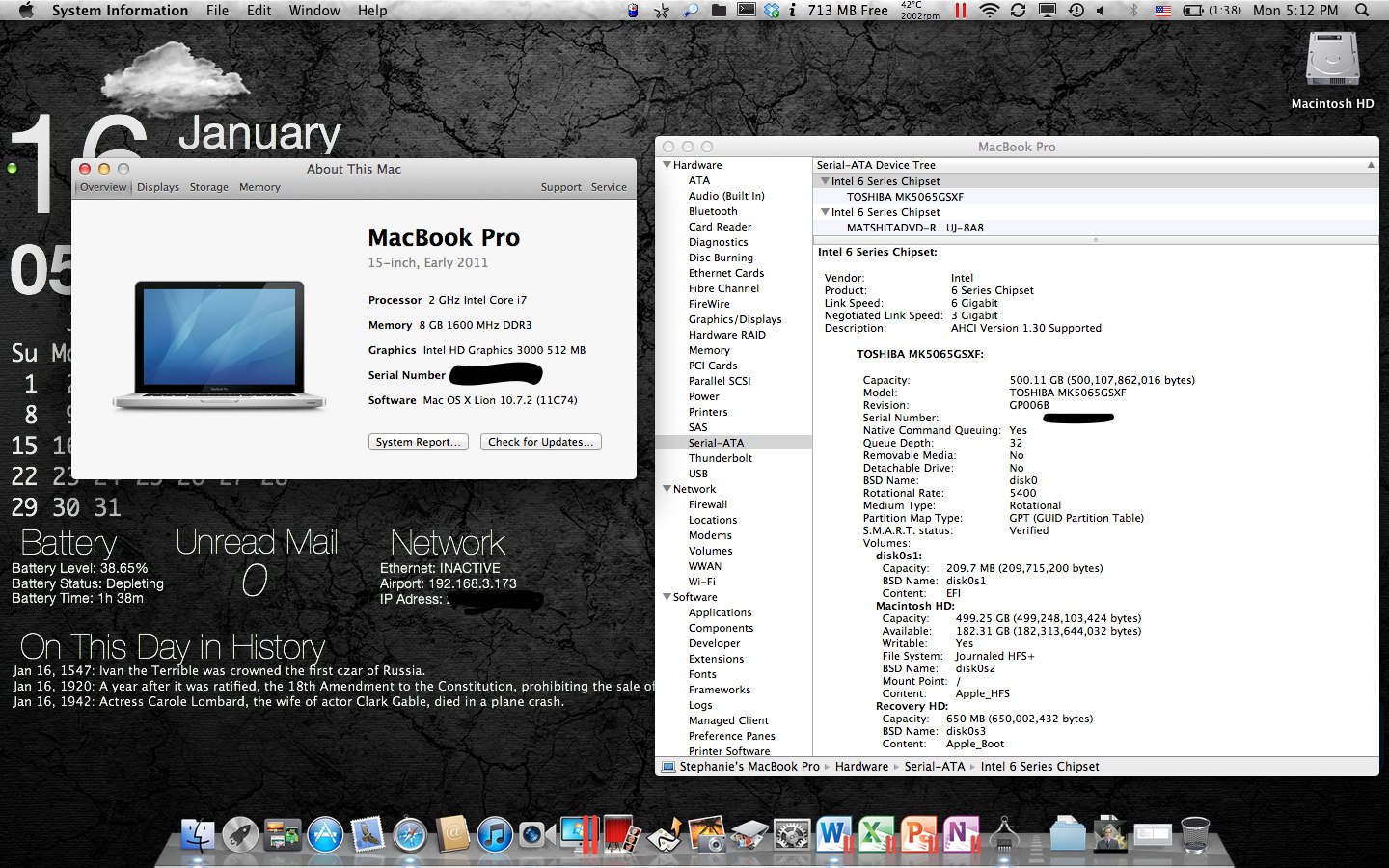Image resolution: width=1389 pixels, height=868 pixels.
Task: Open Address Book in the dock
Action: [452, 833]
